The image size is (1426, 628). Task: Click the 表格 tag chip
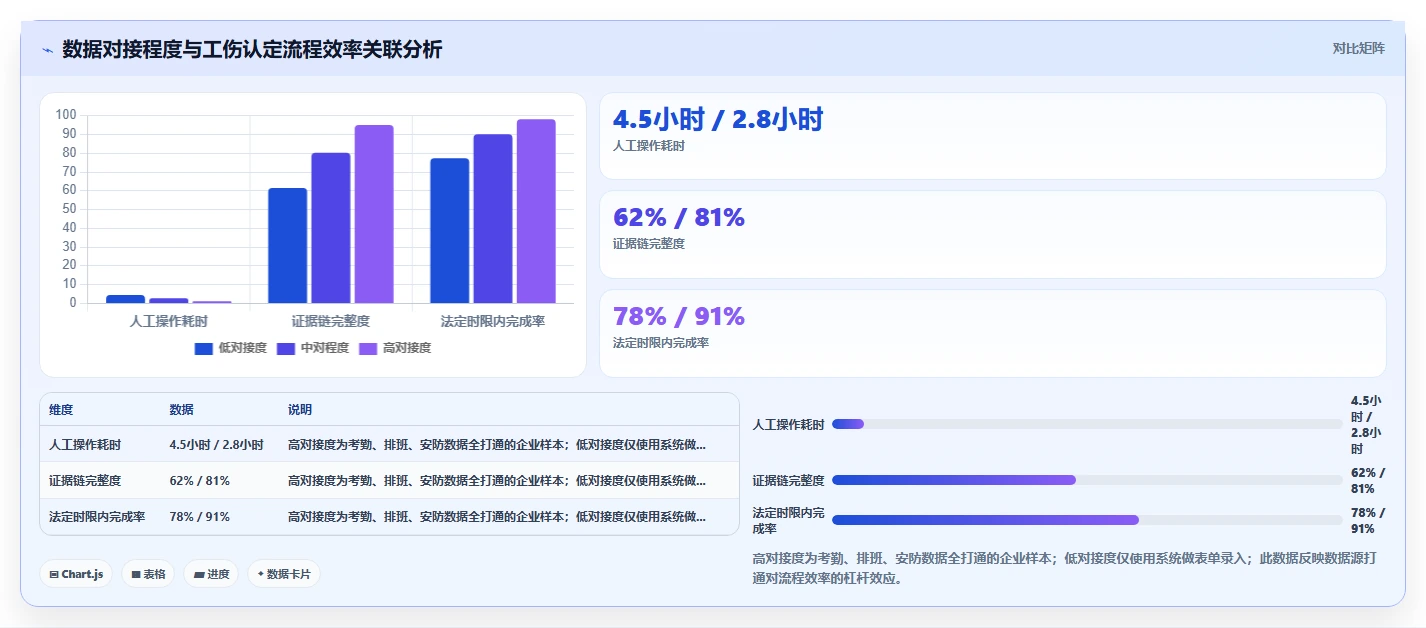click(148, 574)
